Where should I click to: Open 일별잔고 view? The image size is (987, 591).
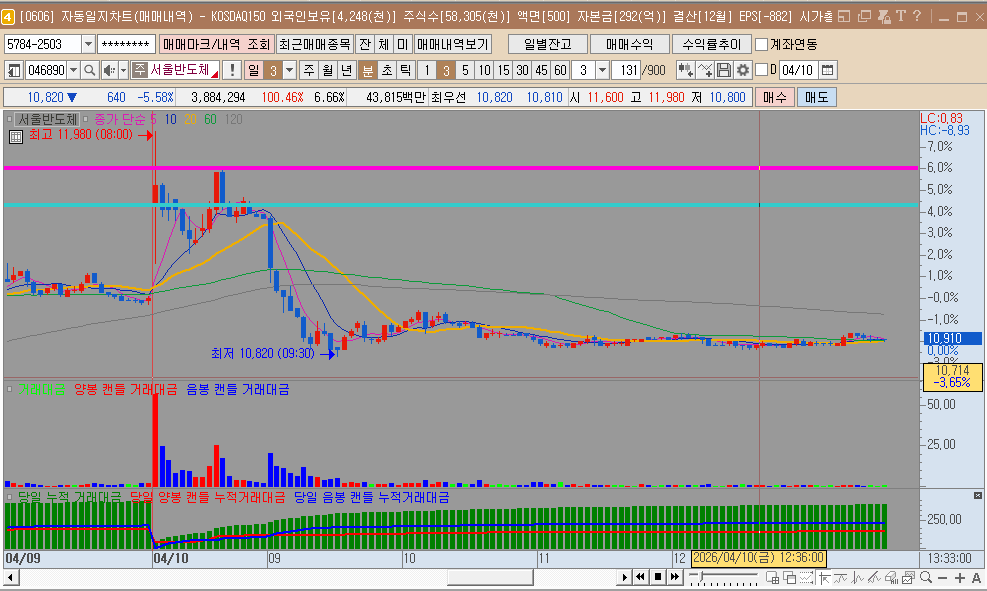(548, 44)
